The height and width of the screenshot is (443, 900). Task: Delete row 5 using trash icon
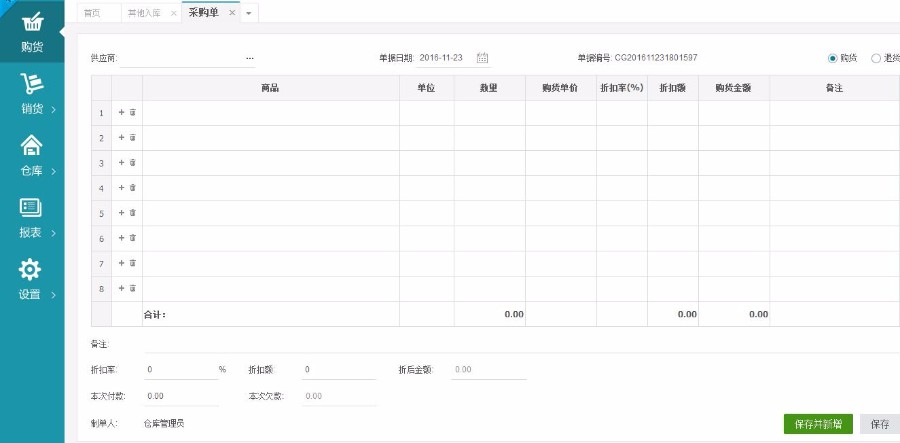coord(133,213)
